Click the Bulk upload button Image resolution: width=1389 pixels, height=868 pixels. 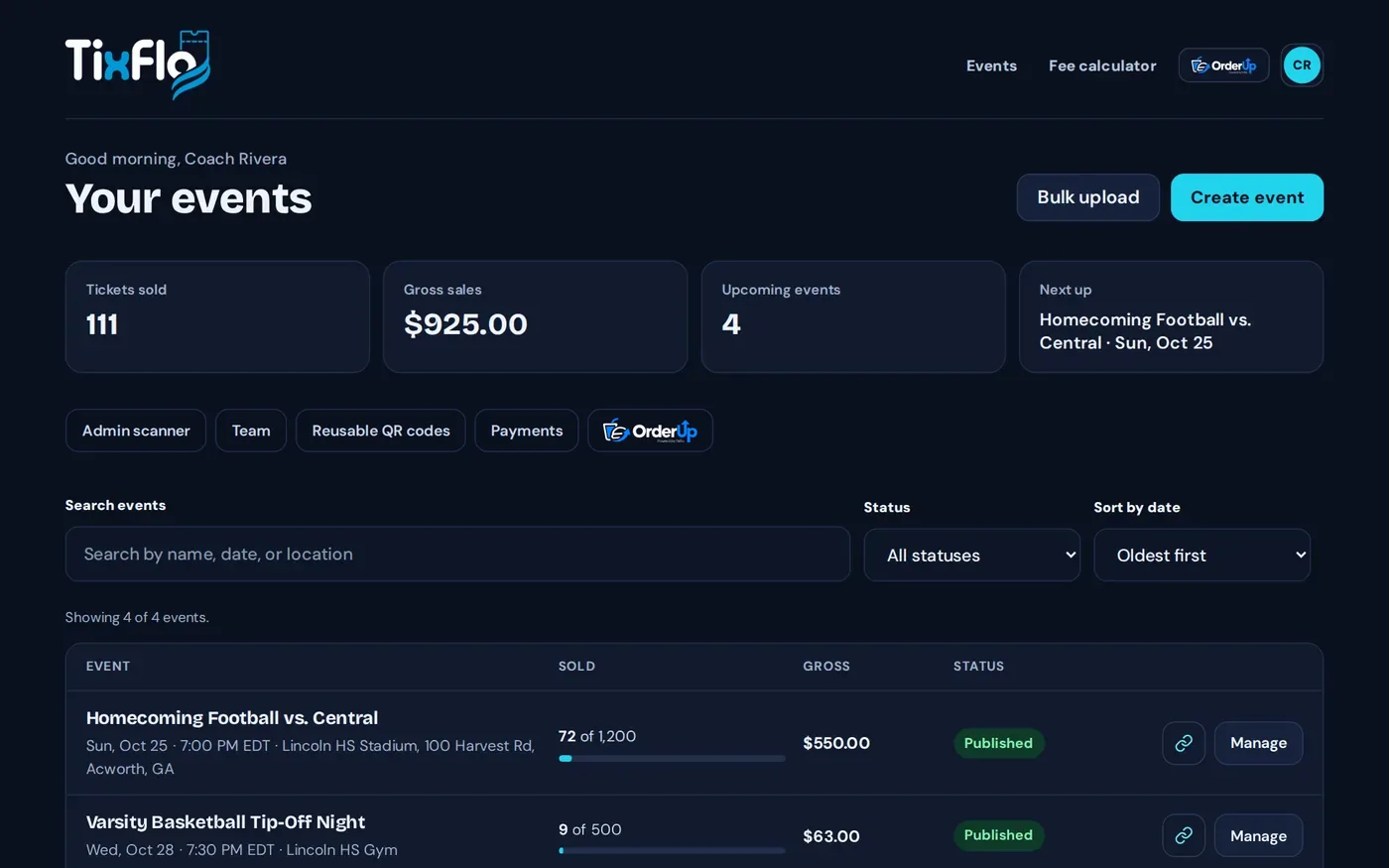click(1088, 197)
